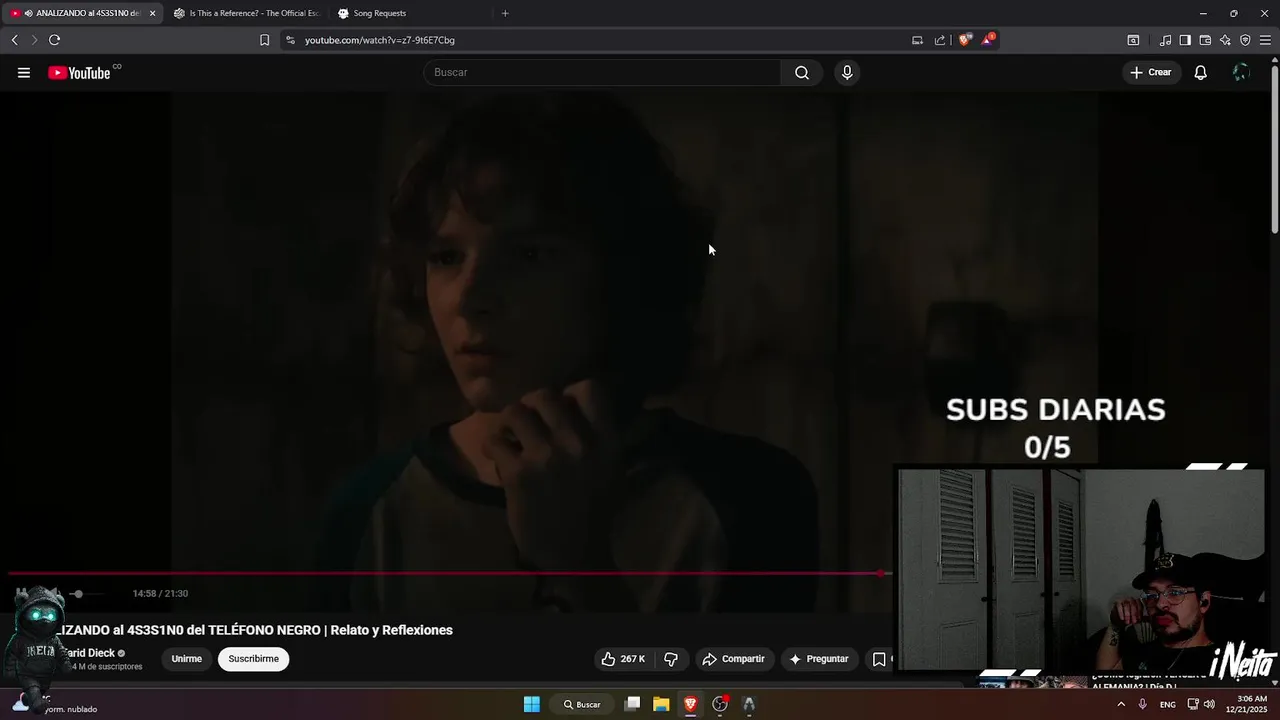Open the OBS icon on taskbar
Image resolution: width=1280 pixels, height=720 pixels.
(x=719, y=704)
